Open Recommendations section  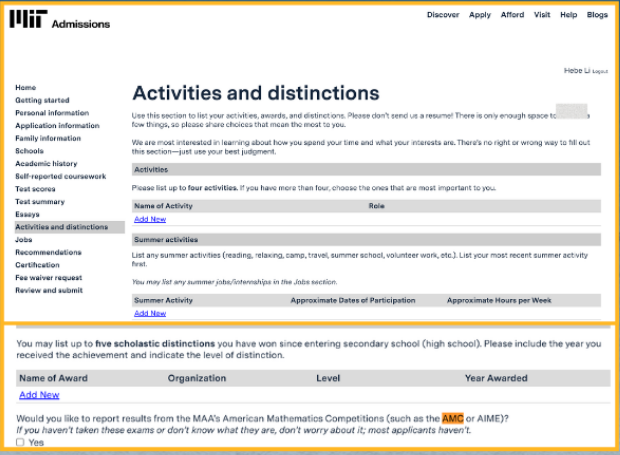[48, 252]
